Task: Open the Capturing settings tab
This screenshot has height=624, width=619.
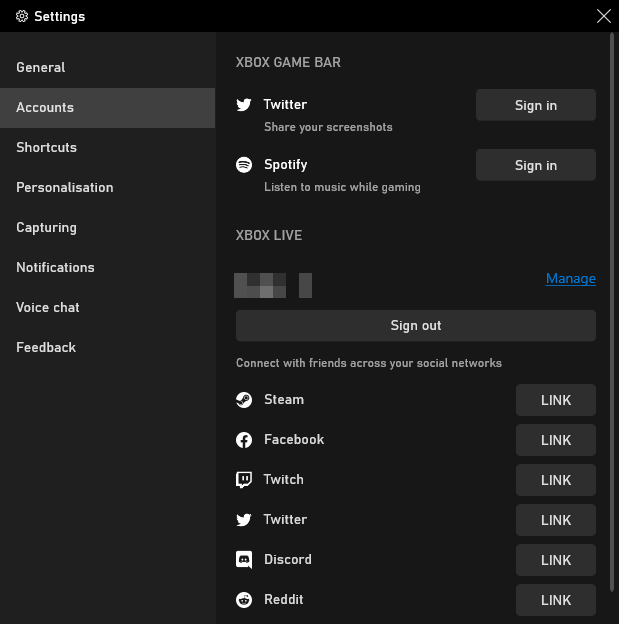Action: tap(107, 228)
